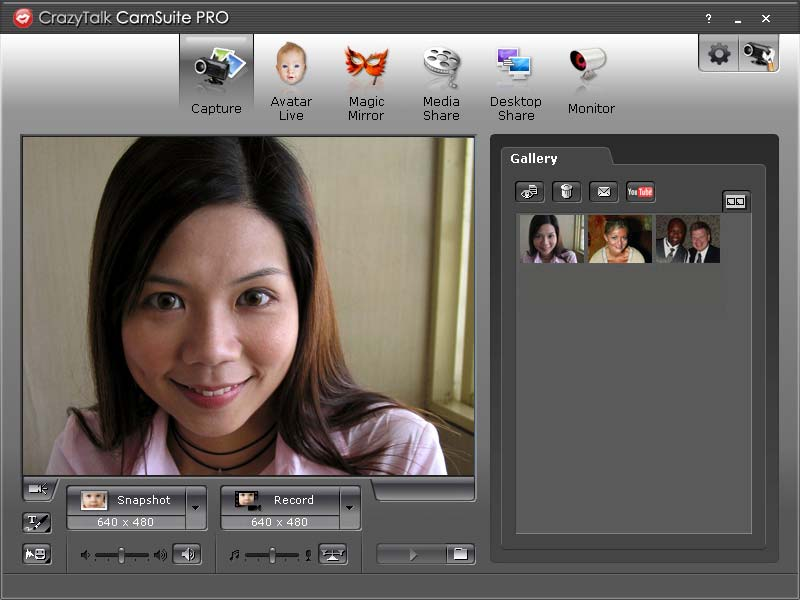800x600 pixels.
Task: Click the effects icon at bottom left
Action: (x=37, y=554)
